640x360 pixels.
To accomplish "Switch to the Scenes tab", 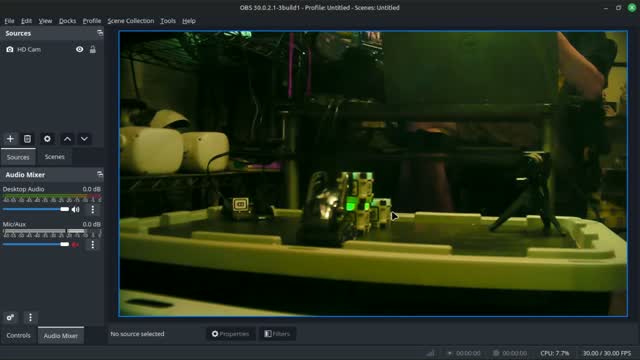I will 54,157.
